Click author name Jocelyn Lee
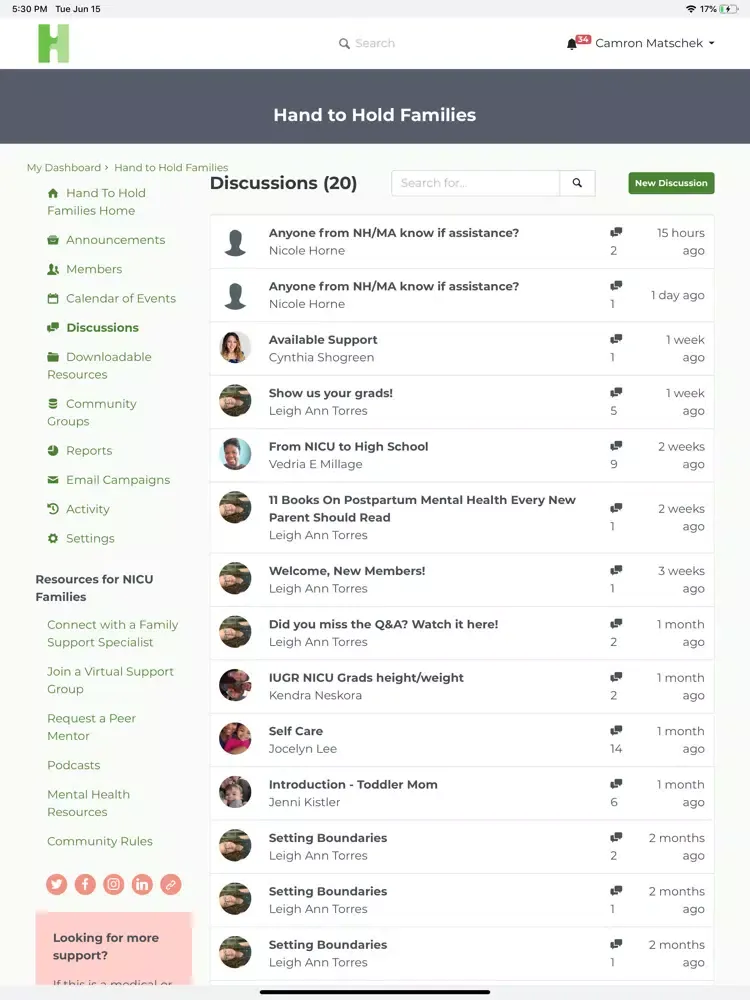 pyautogui.click(x=302, y=749)
